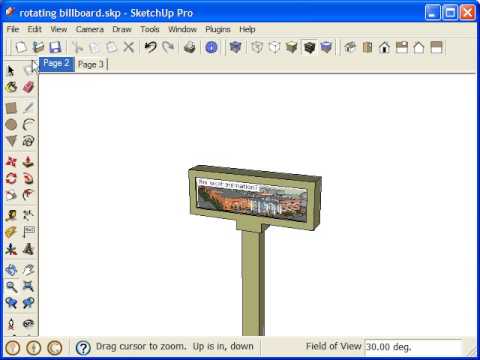The width and height of the screenshot is (480, 360).
Task: Switch to Shaded display mode
Action: (292, 47)
